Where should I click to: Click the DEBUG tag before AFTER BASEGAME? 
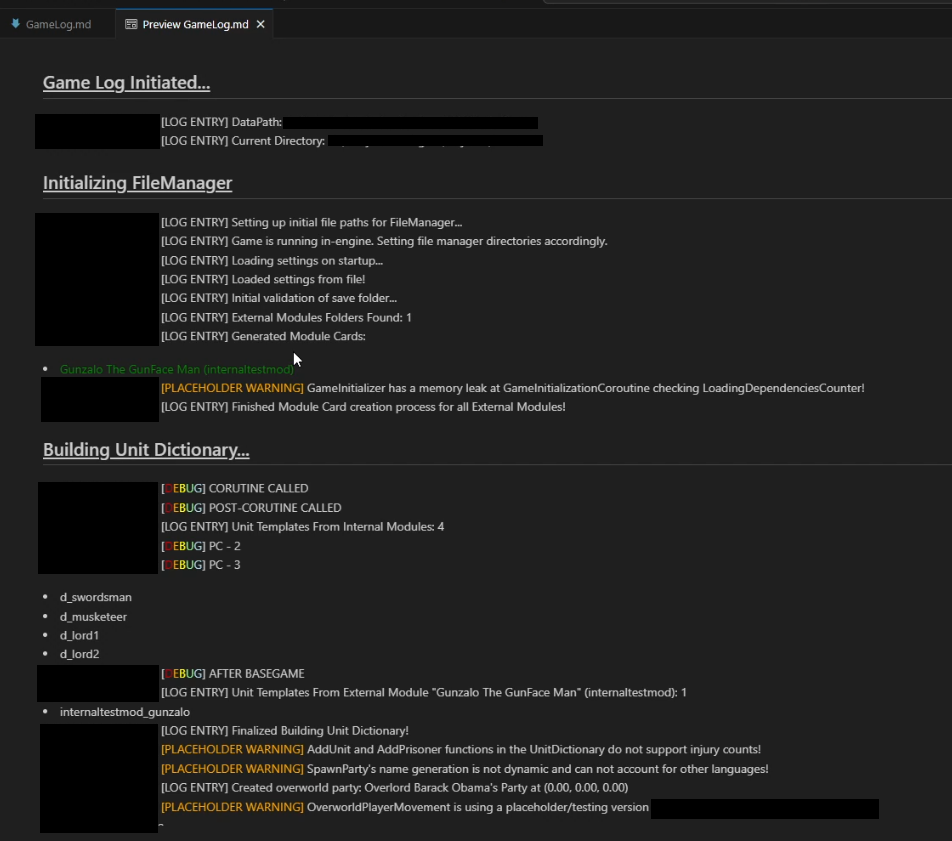183,674
